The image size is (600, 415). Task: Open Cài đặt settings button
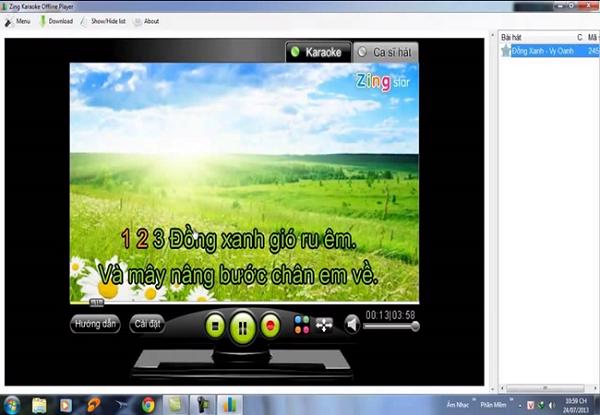tap(148, 324)
